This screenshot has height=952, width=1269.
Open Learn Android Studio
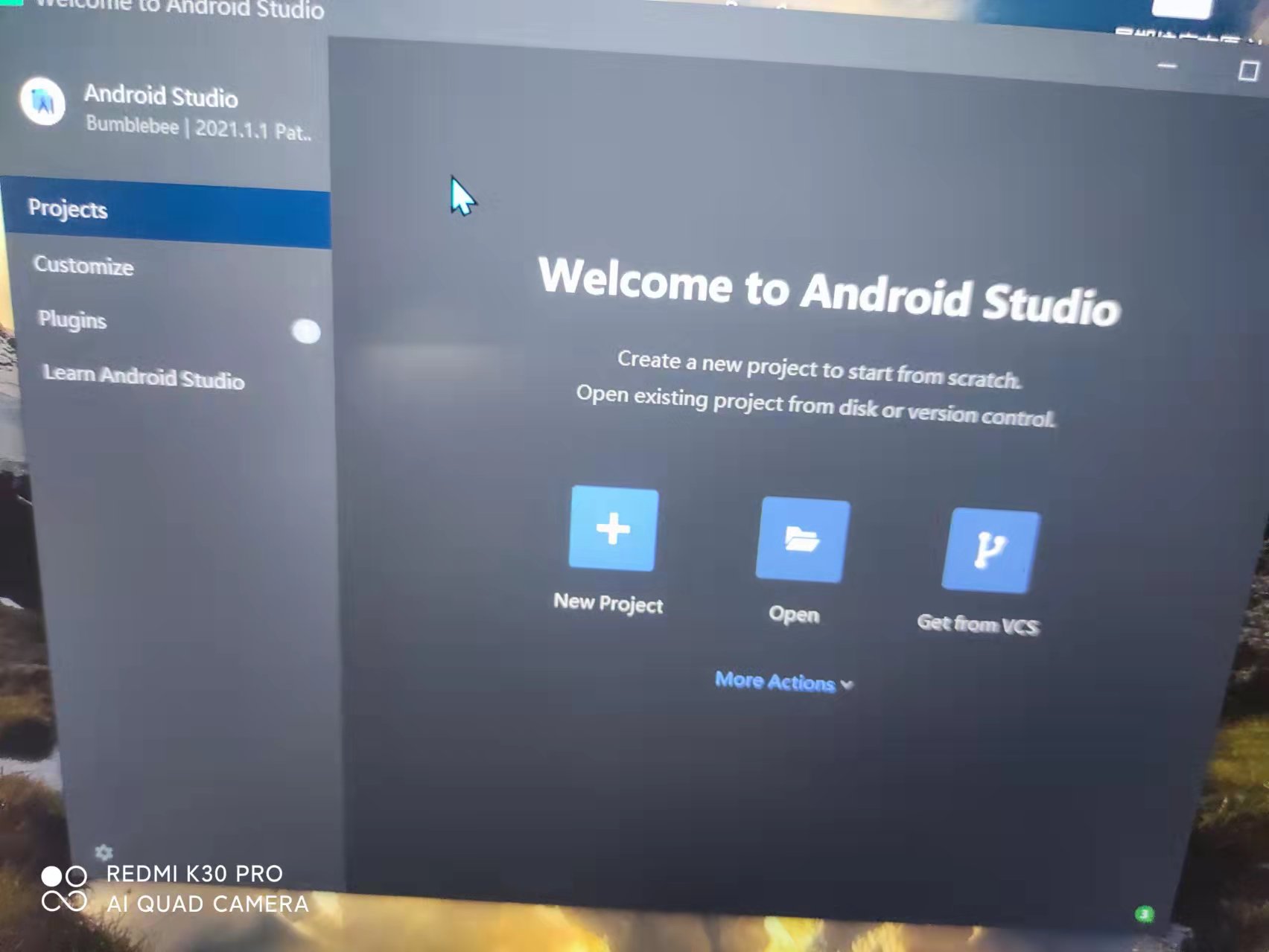pyautogui.click(x=144, y=380)
